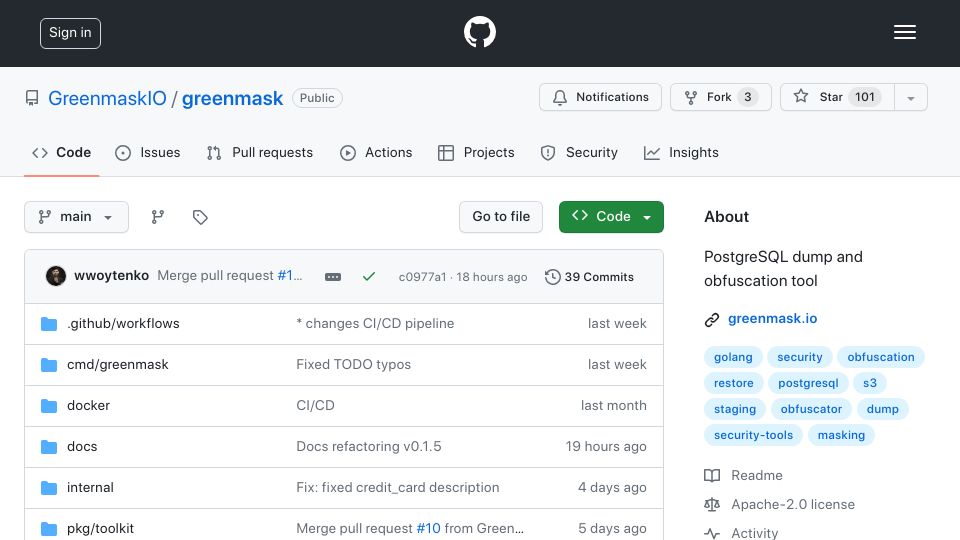960x540 pixels.
Task: Select the obfuscation topic tag
Action: tap(880, 357)
